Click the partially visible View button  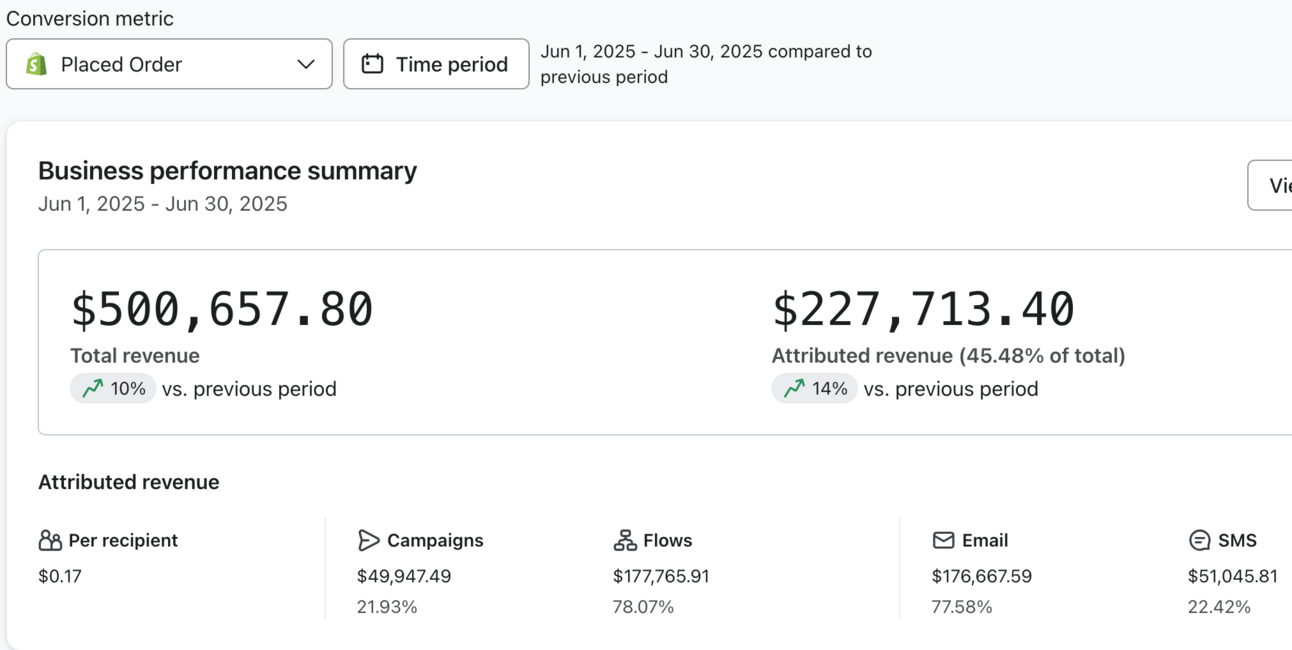(x=1270, y=185)
